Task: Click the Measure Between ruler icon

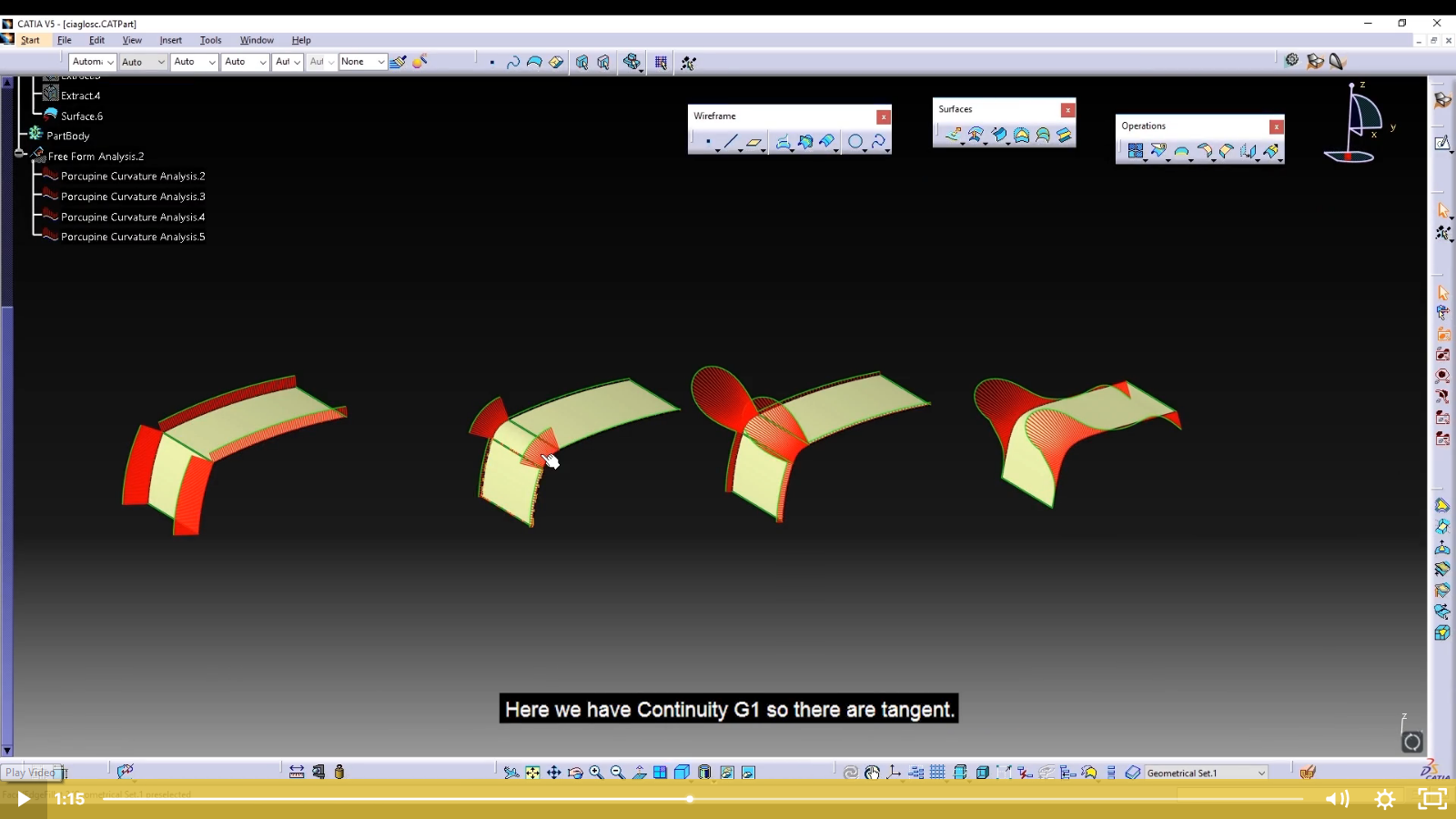Action: 297,772
